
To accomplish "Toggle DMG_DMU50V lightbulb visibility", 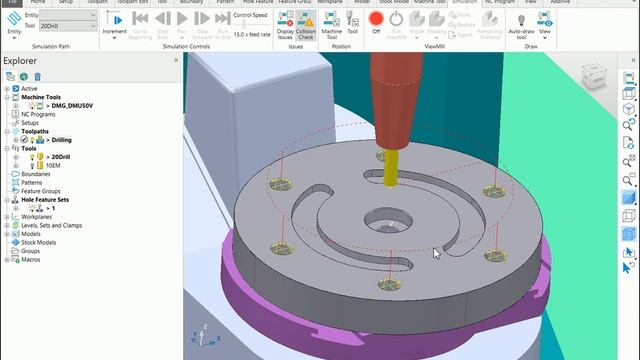I will click(32, 106).
